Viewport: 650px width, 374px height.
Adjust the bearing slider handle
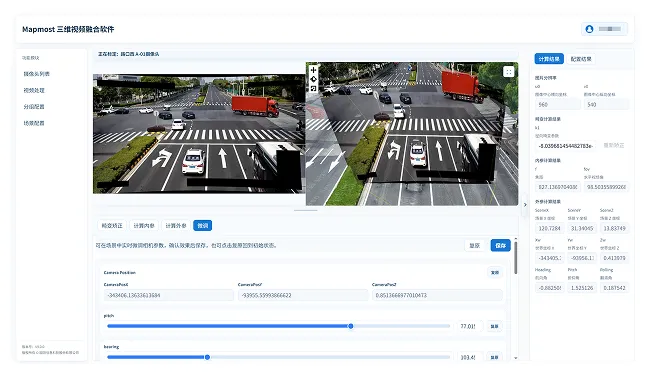click(x=207, y=357)
